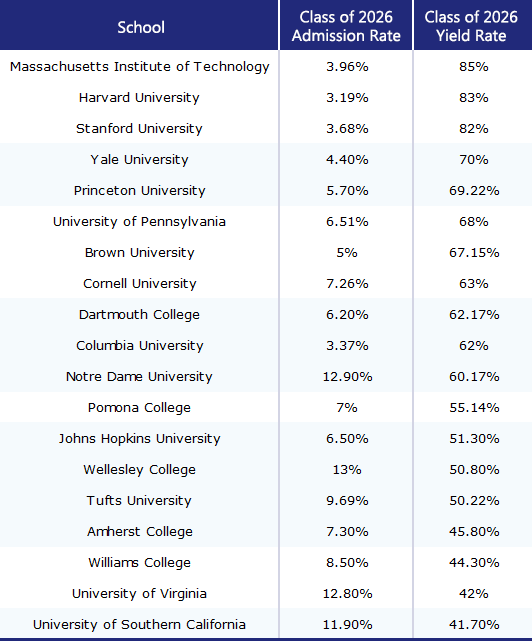The image size is (532, 641).
Task: Click the University of Pennsylvania cell
Action: point(139,222)
